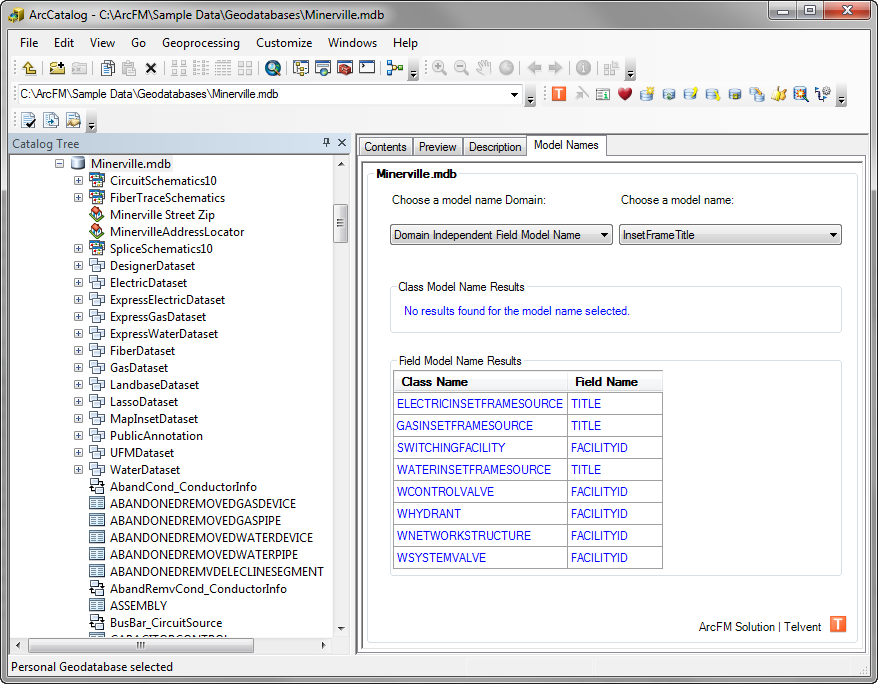Click the database refresh icon
Screen dimensions: 878x684
pyautogui.click(x=669, y=94)
